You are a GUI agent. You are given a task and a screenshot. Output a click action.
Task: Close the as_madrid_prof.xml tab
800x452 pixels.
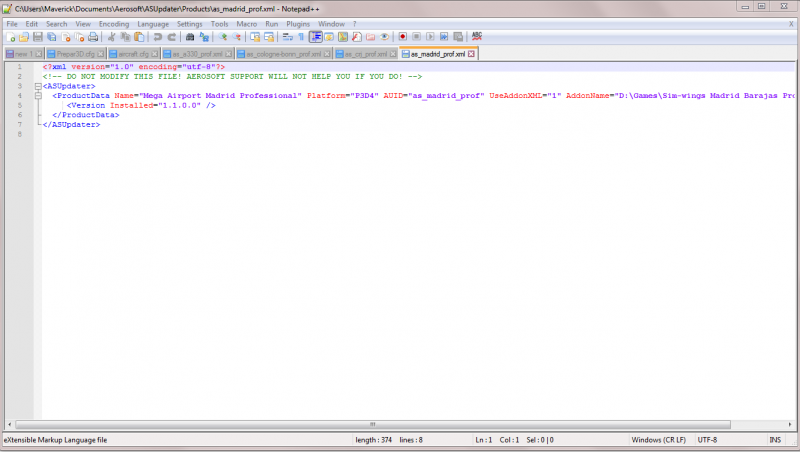471,54
